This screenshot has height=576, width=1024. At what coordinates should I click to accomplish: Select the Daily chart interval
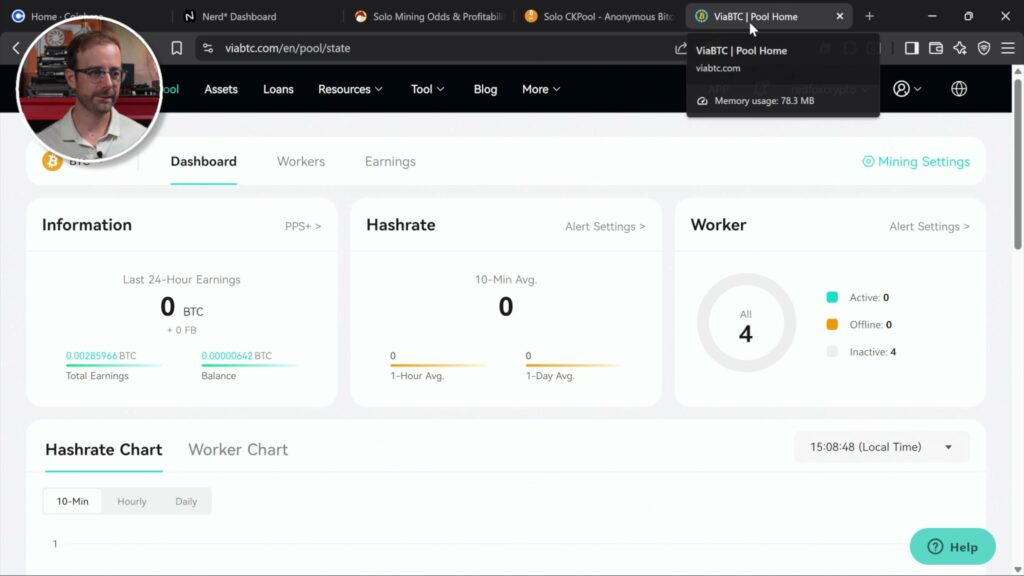[186, 502]
